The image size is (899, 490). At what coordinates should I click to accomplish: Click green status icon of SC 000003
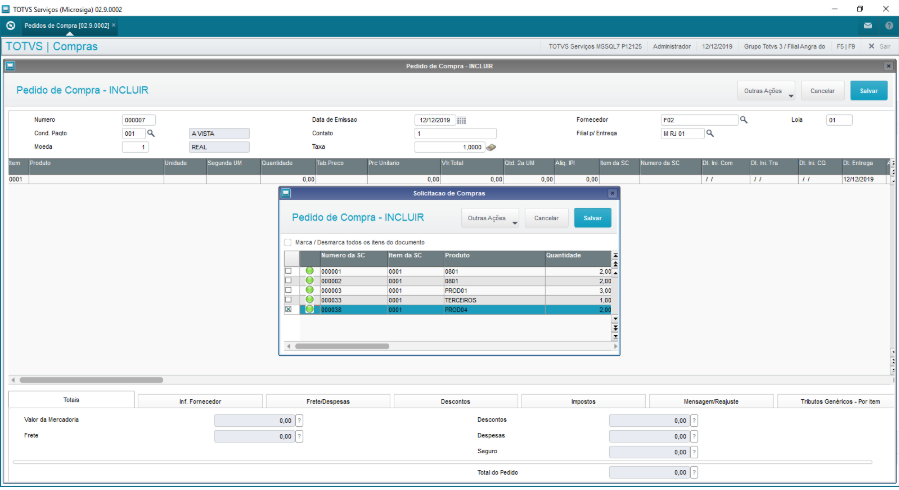[310, 290]
